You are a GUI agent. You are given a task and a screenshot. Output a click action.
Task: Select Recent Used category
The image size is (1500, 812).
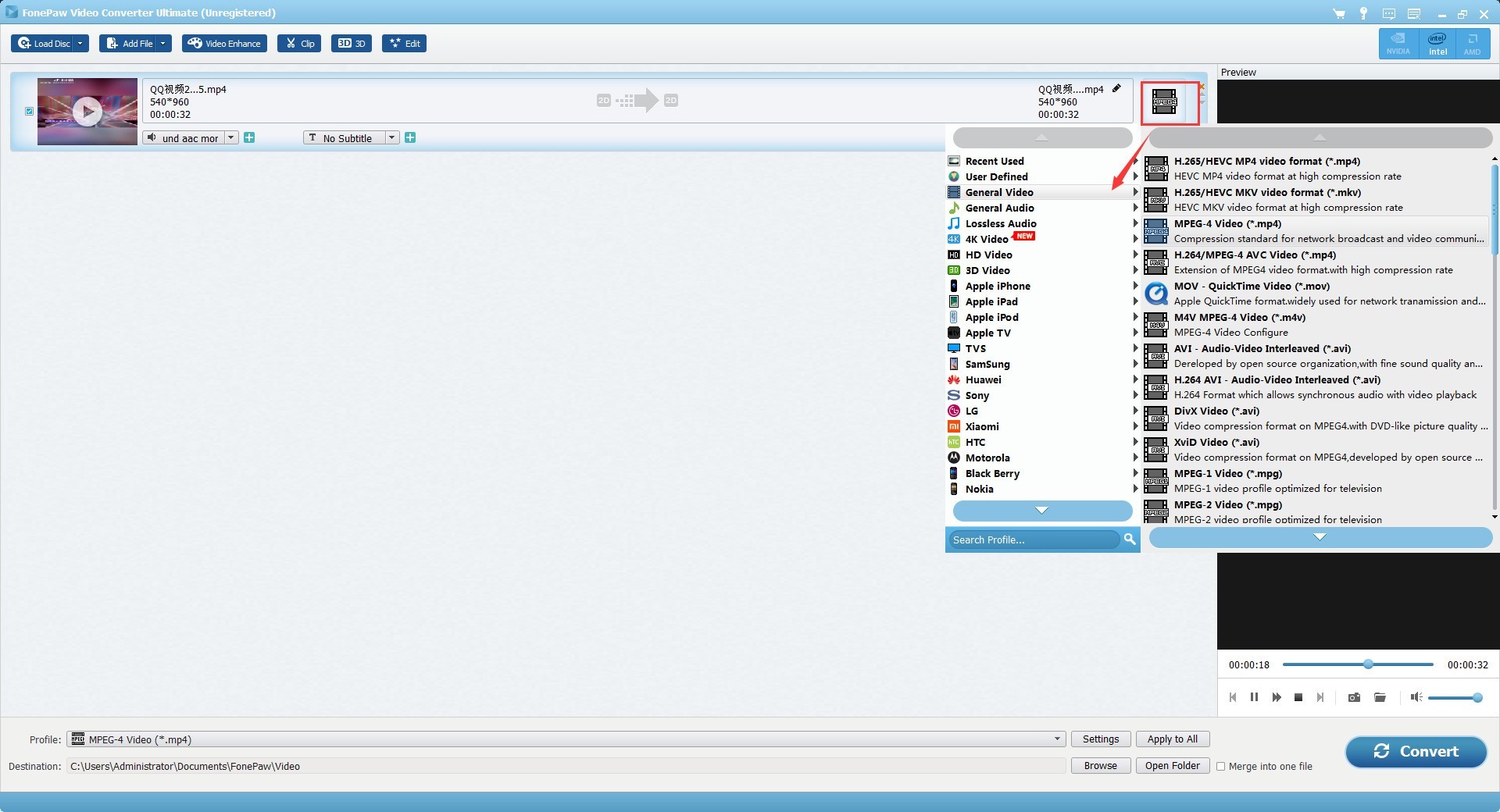pos(1042,161)
